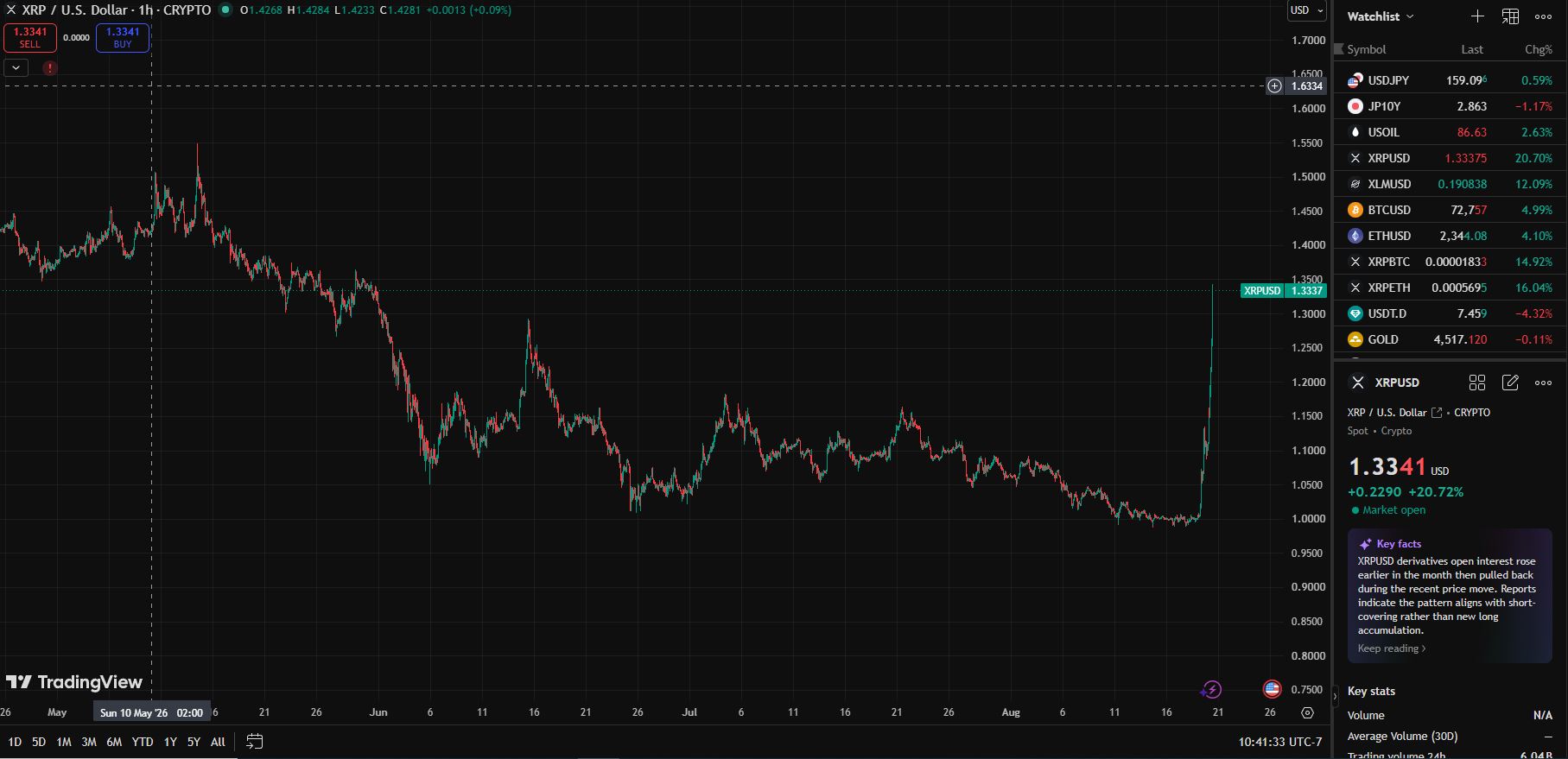Click the Bitcoin logo beside BTCUSD
The height and width of the screenshot is (759, 1568).
[x=1355, y=210]
